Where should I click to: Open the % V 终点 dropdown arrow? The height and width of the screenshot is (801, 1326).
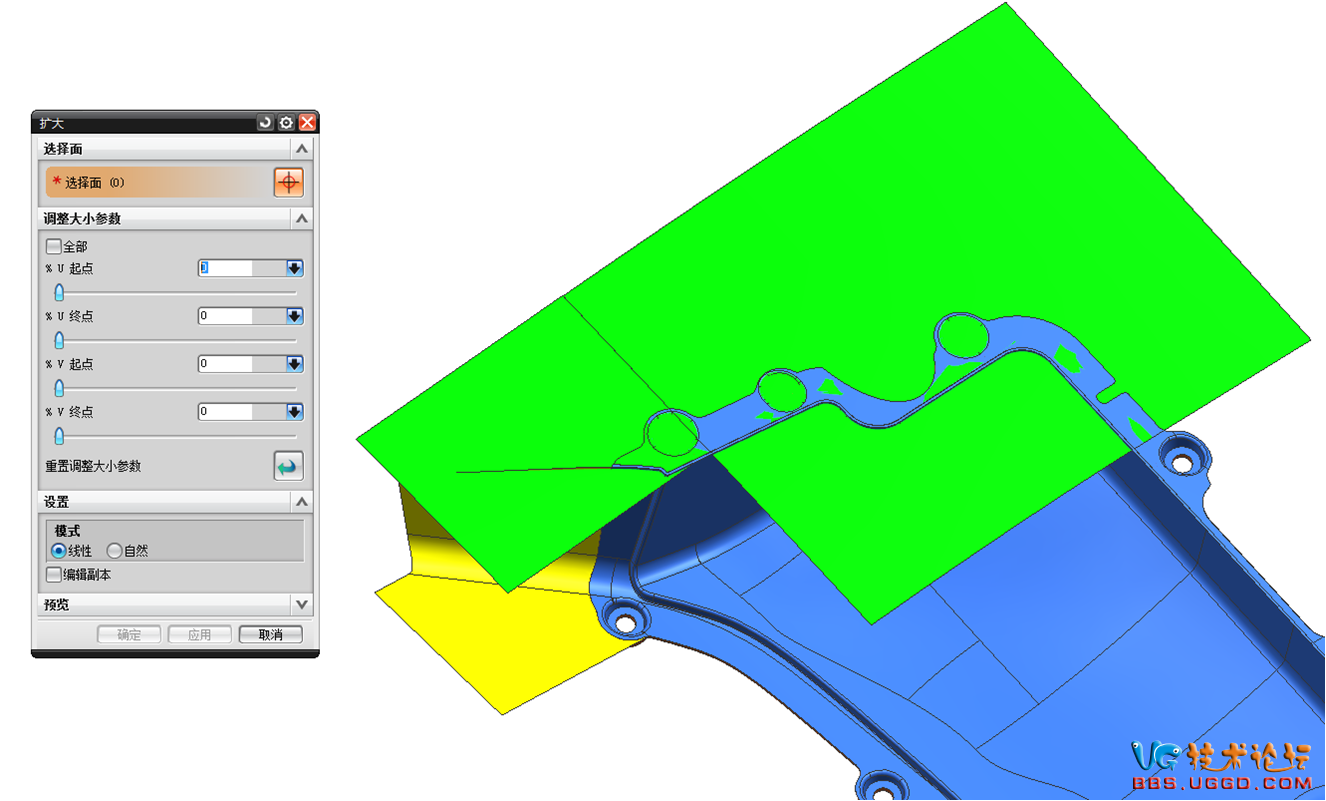(294, 412)
